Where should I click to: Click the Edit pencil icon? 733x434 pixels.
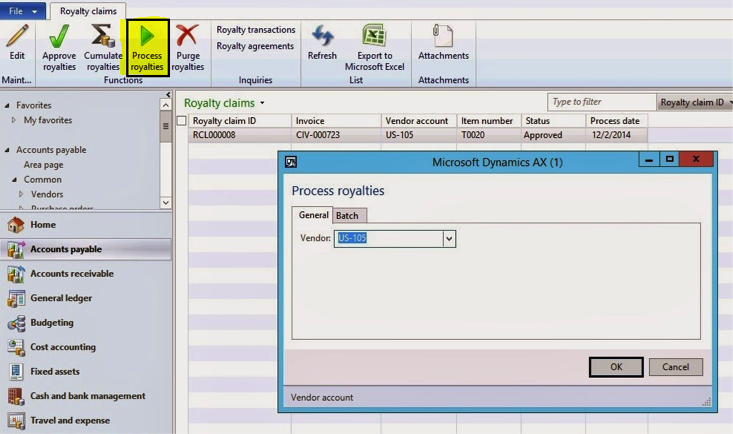17,36
